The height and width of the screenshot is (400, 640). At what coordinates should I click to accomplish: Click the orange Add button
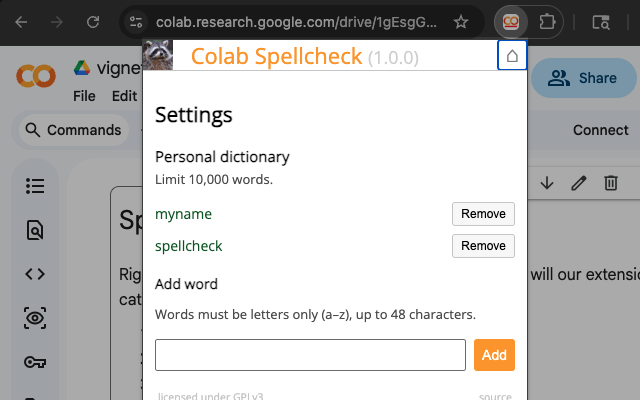[494, 355]
